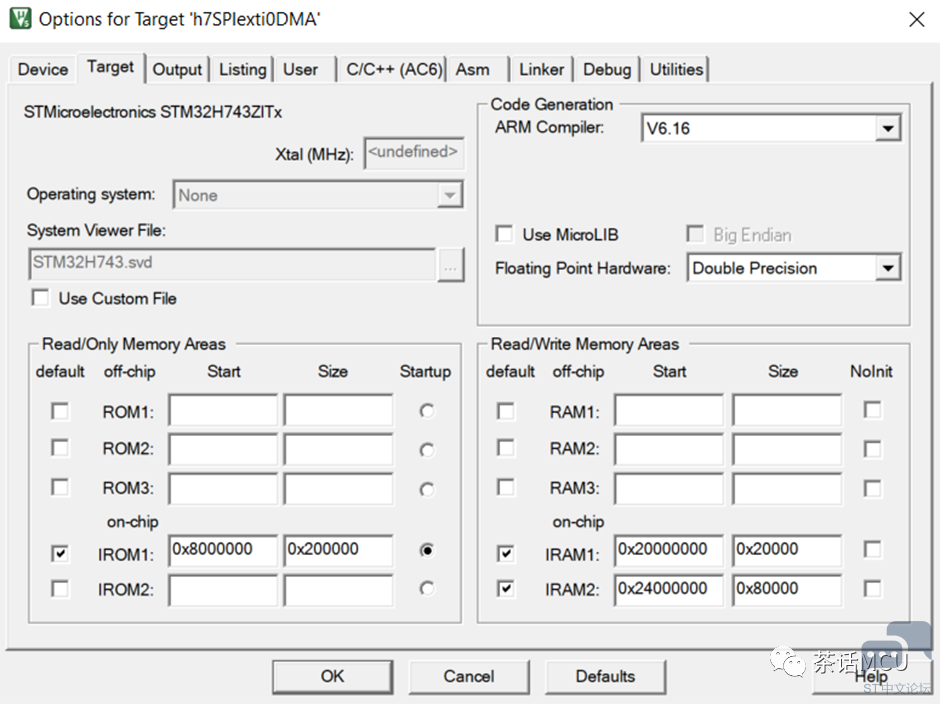This screenshot has width=940, height=704.
Task: Click the System Viewer File field
Action: click(x=233, y=264)
